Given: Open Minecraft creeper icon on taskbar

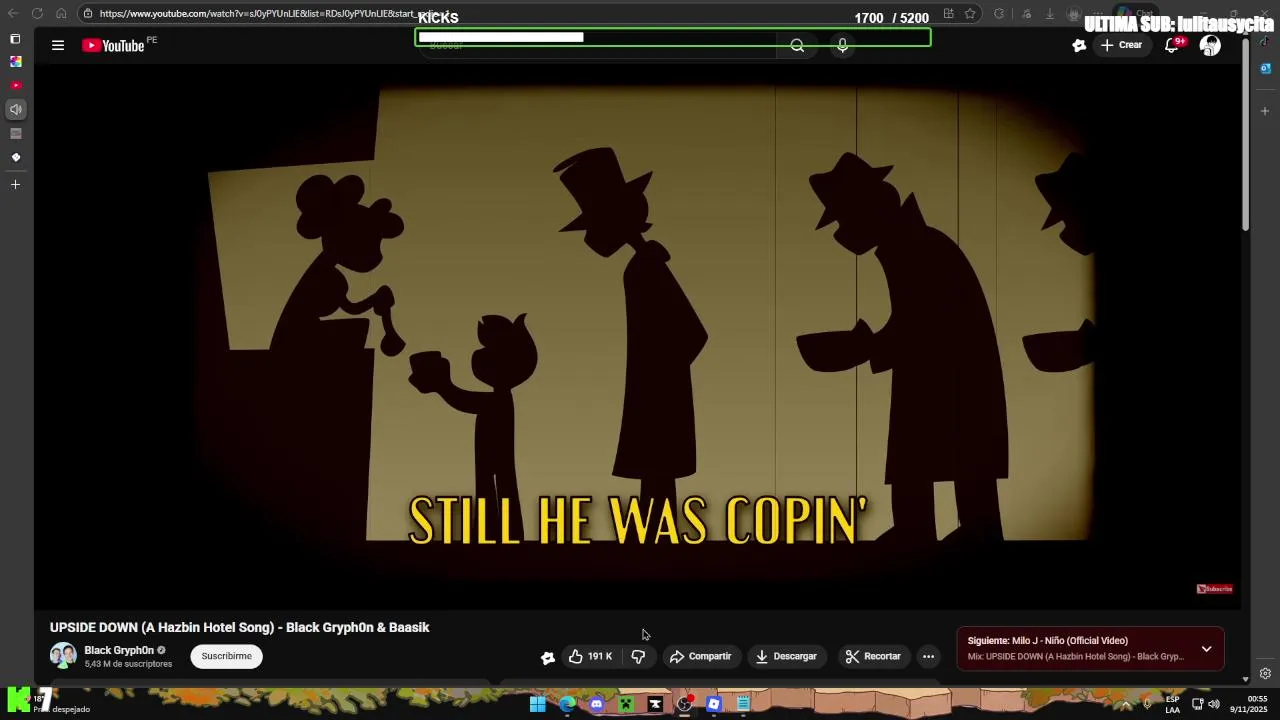Looking at the screenshot, I should pos(626,704).
